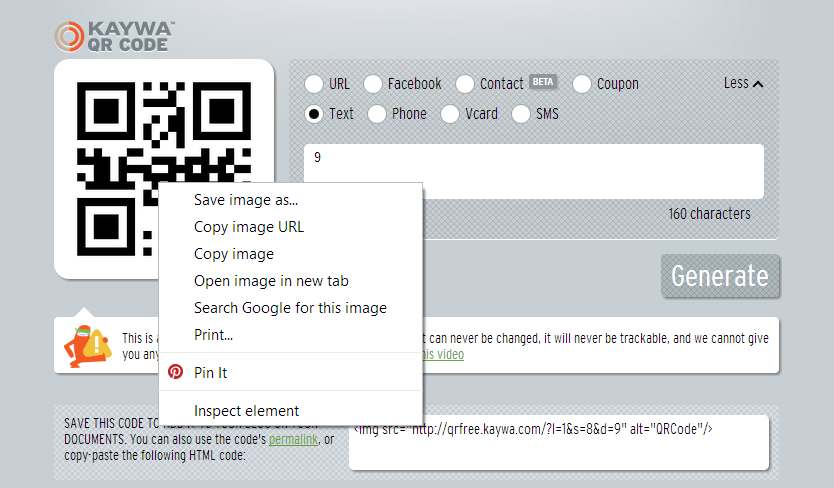Click the Pinterest icon beside Pin It

(x=176, y=371)
